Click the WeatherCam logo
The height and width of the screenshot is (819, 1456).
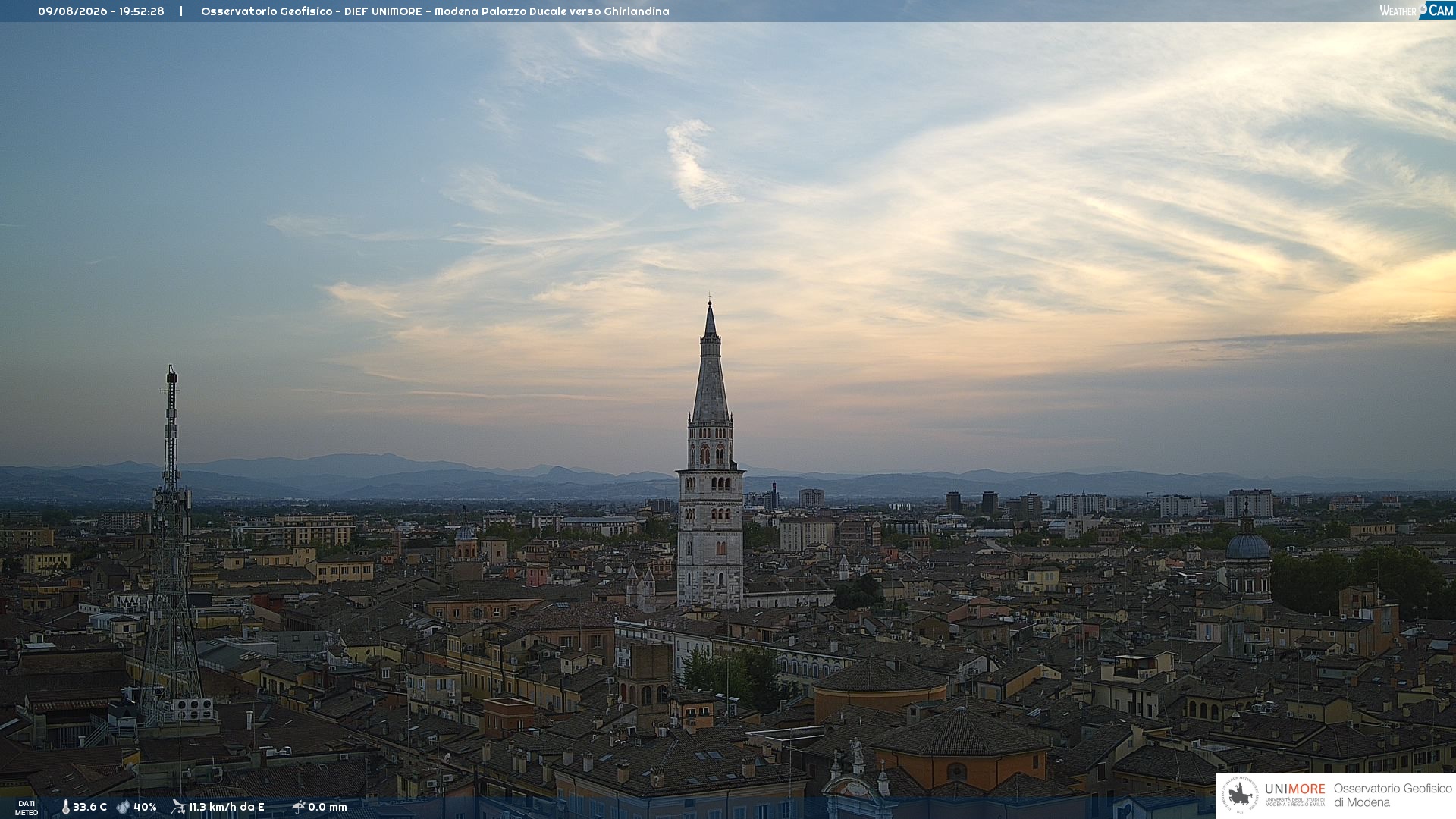point(1417,10)
